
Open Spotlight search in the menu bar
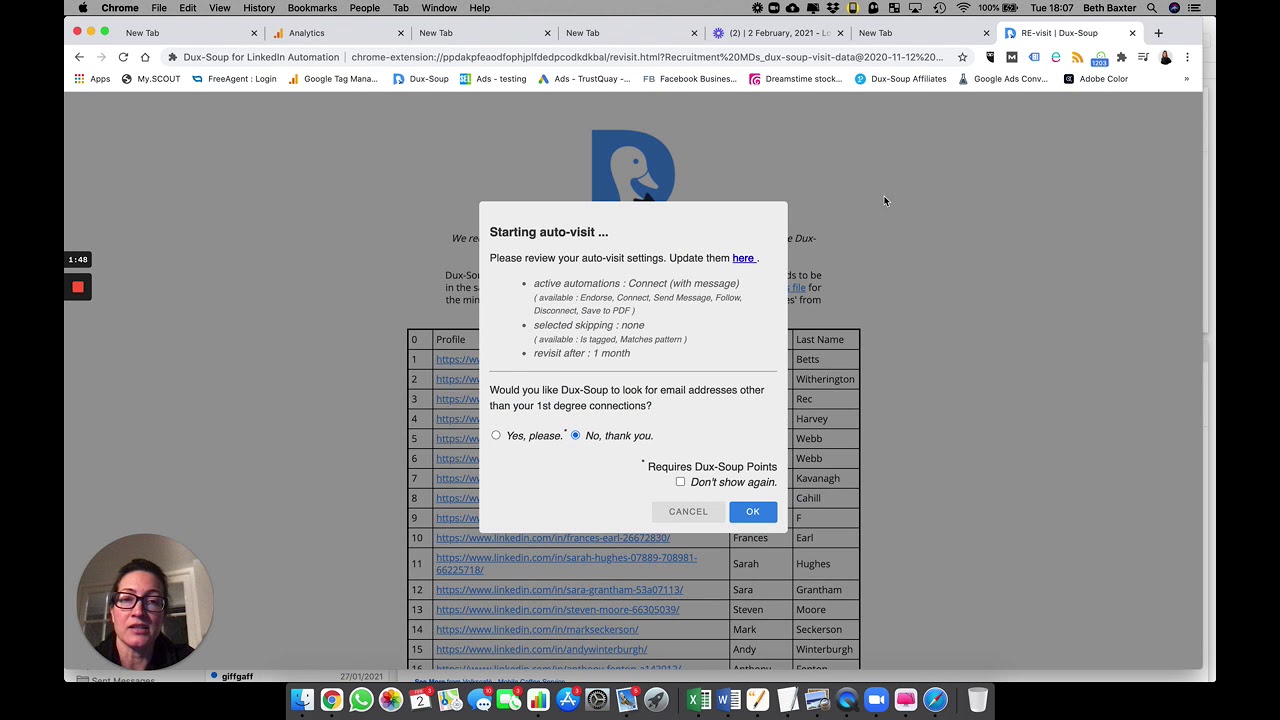point(1152,8)
